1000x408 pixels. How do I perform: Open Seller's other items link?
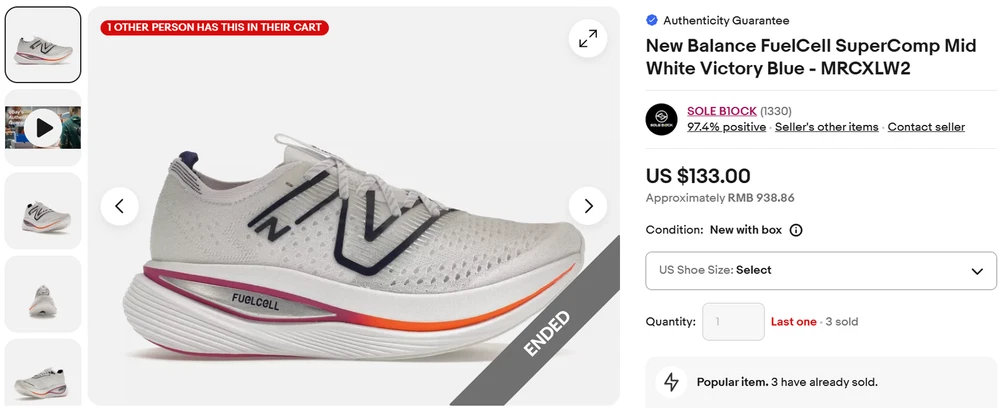[826, 127]
